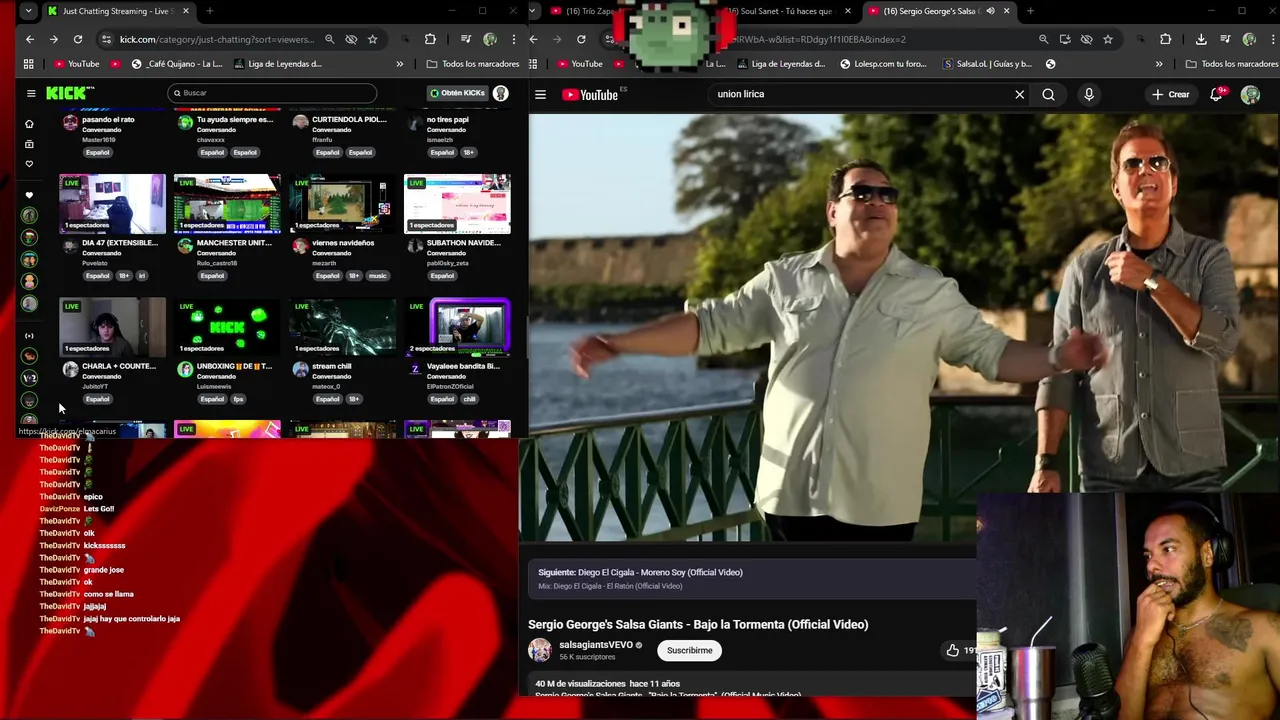The height and width of the screenshot is (720, 1280).
Task: Open site info icon in the Kick address bar
Action: tap(106, 39)
